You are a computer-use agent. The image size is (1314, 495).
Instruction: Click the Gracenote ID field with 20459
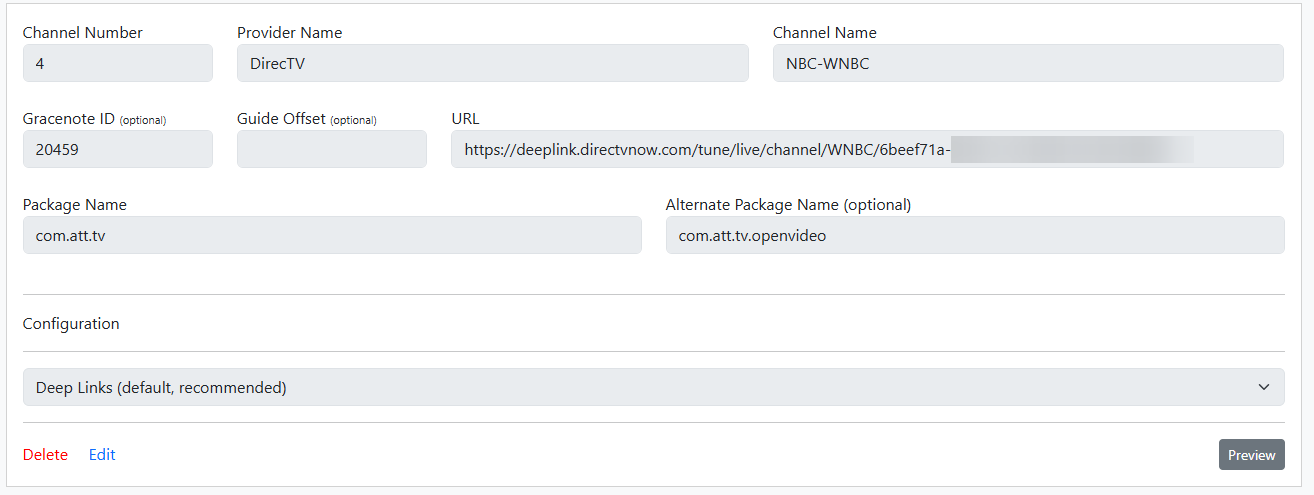point(117,149)
